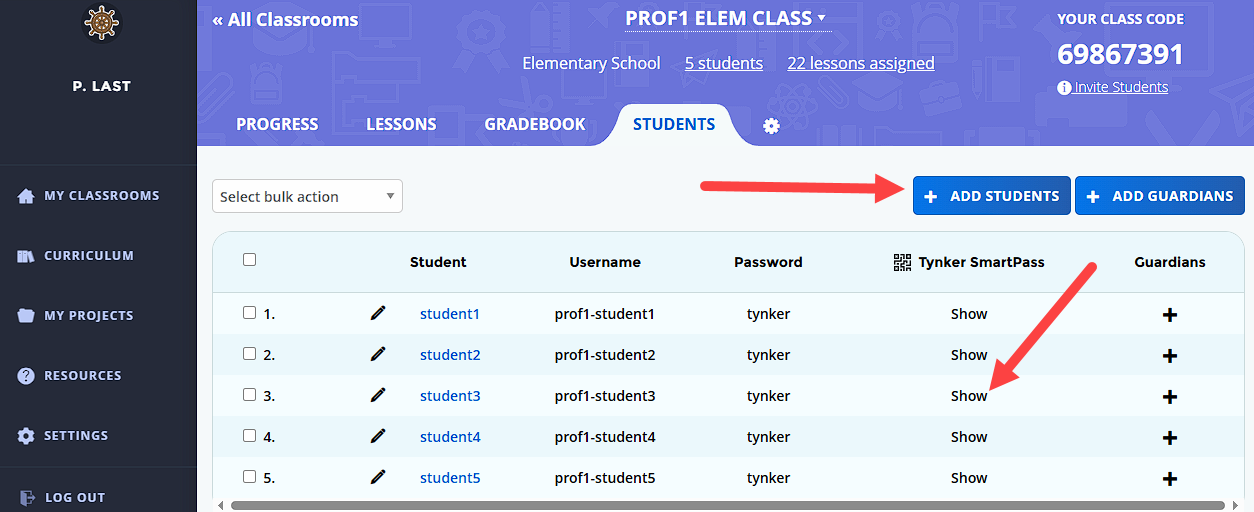Go back to All Classrooms

pos(285,20)
